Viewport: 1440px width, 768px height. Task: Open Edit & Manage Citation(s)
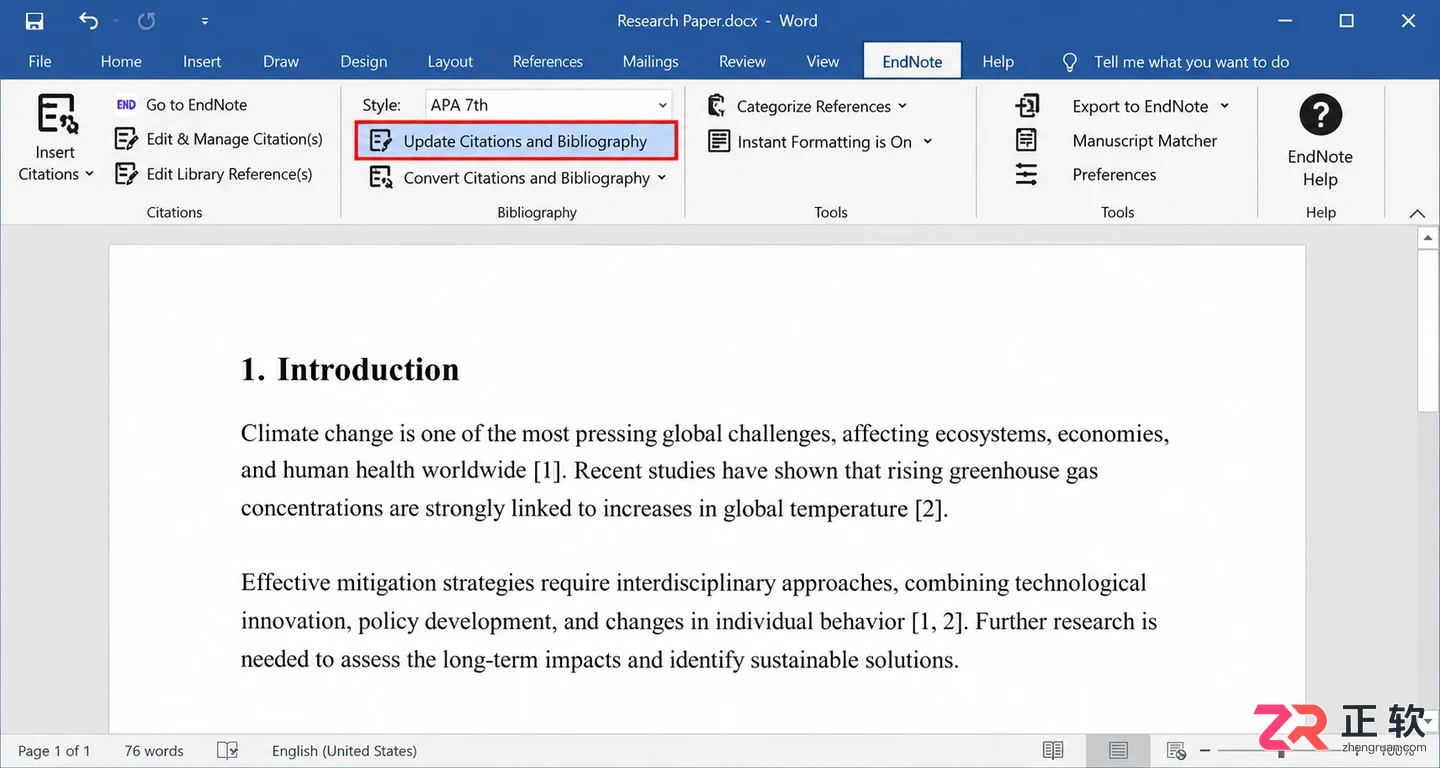[219, 139]
